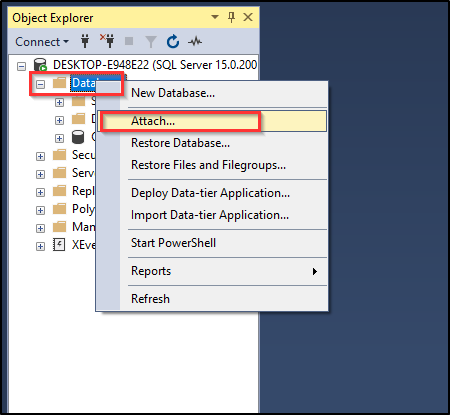This screenshot has height=415, width=450.
Task: Collapse the Databases folder node
Action: pos(40,84)
